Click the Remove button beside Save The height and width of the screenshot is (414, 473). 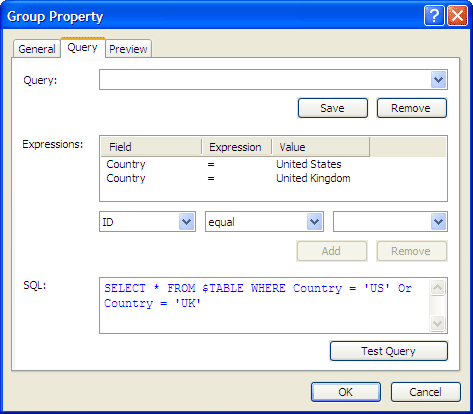pos(412,108)
